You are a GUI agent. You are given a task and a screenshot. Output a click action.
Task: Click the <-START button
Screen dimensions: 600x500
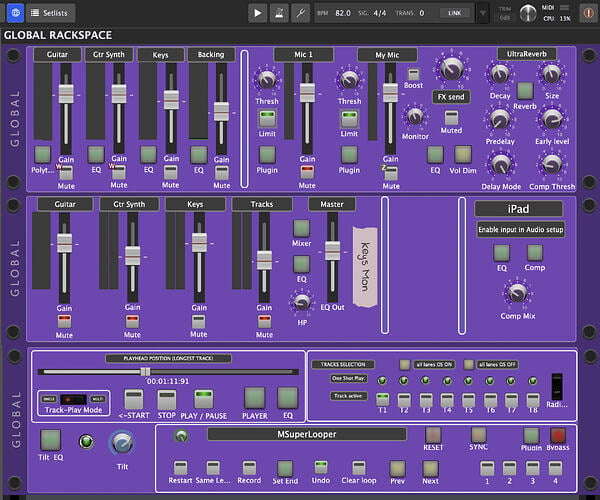[134, 399]
